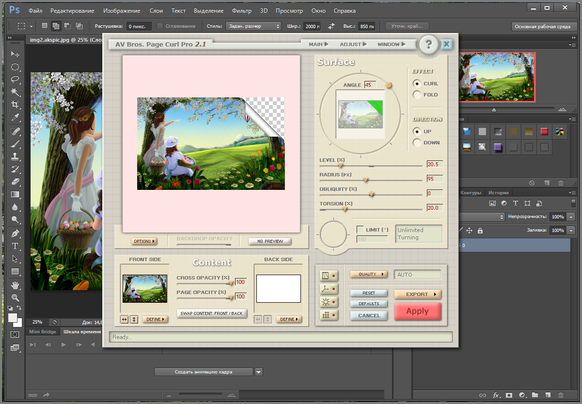This screenshot has height=404, width=582.
Task: Click the NO PREVIEW button
Action: coord(270,241)
